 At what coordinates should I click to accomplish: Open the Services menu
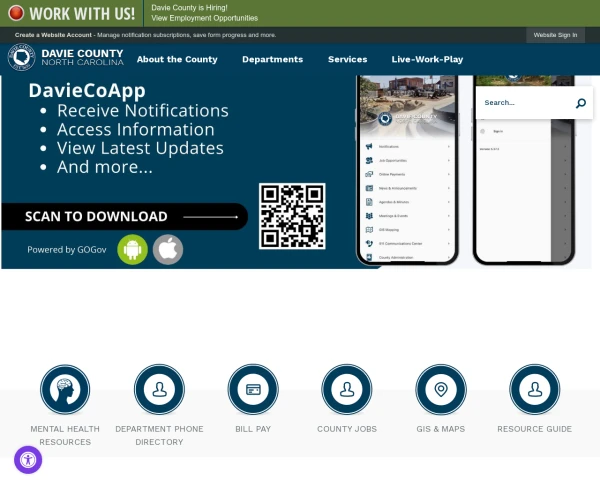[x=347, y=59]
